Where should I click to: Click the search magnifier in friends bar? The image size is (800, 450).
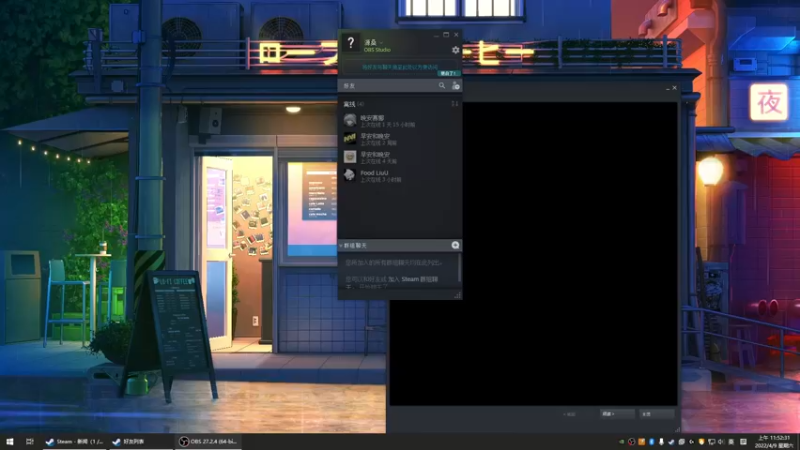tap(442, 86)
